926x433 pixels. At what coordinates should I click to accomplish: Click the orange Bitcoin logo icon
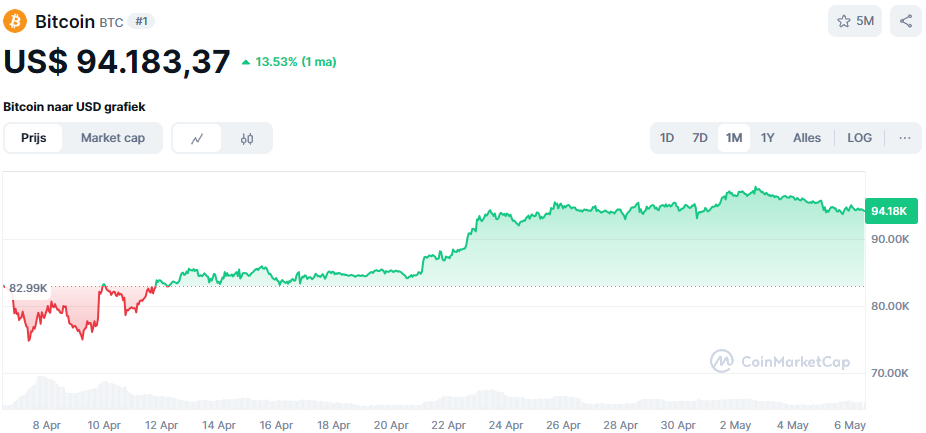pos(16,21)
